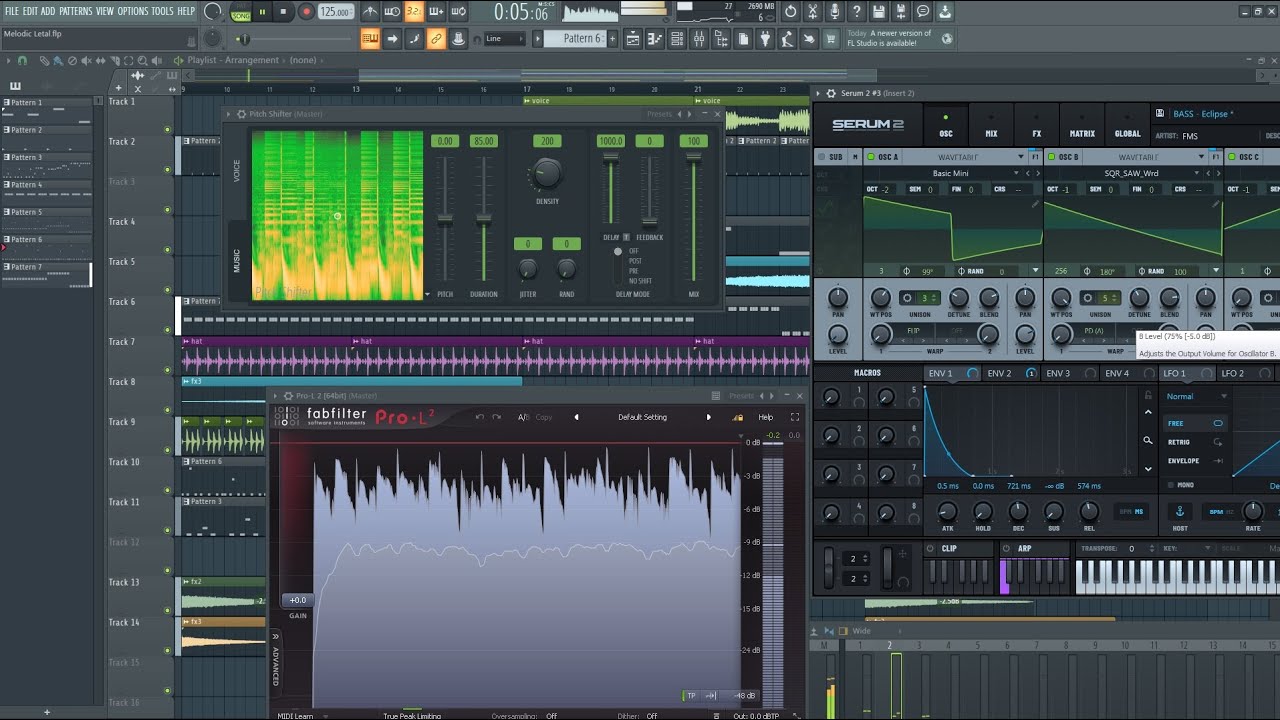Toggle Pro-L 2 full screen icon
The width and height of the screenshot is (1280, 720).
795,417
